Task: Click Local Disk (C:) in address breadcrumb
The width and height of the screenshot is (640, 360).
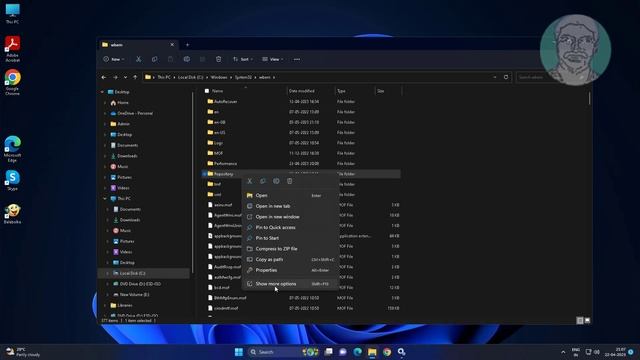Action: pos(190,77)
